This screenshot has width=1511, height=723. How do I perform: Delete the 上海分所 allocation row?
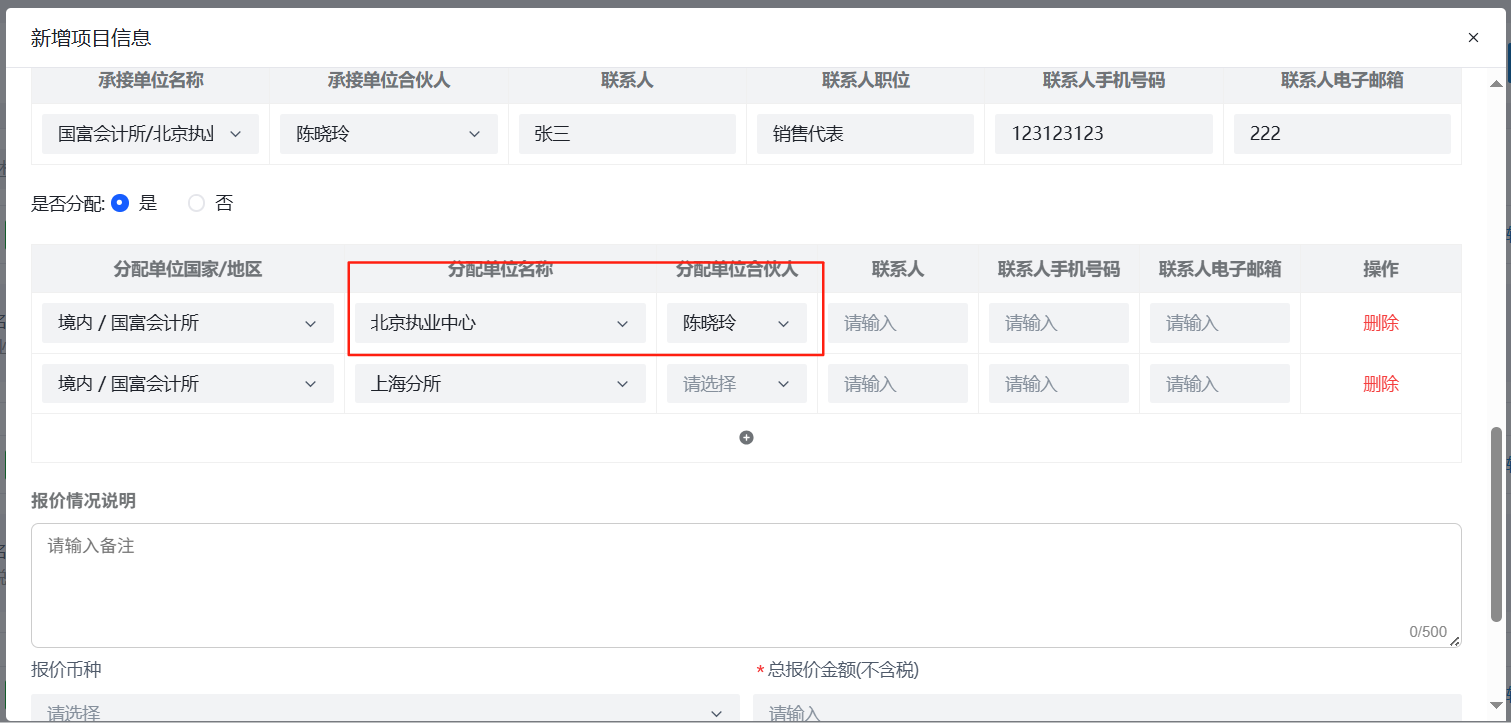[1380, 384]
